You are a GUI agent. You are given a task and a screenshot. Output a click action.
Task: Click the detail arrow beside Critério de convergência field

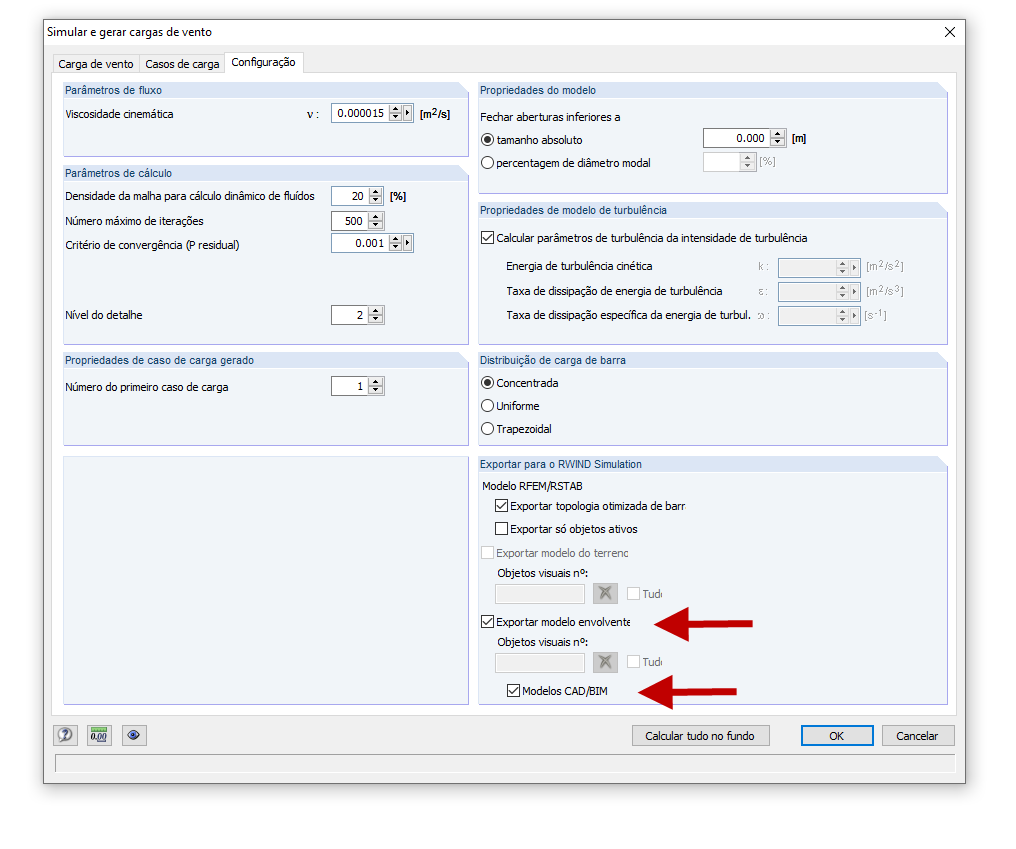point(409,242)
